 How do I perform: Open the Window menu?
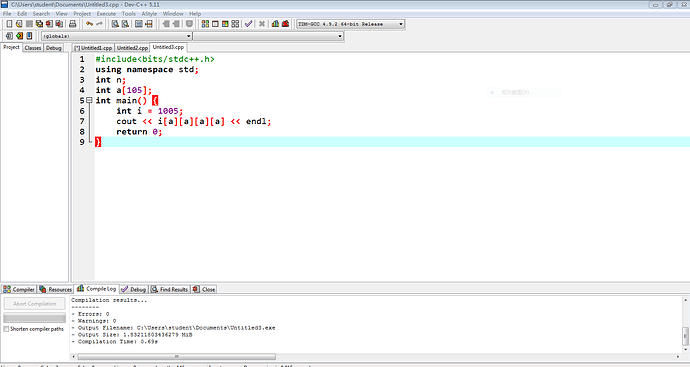tap(173, 14)
